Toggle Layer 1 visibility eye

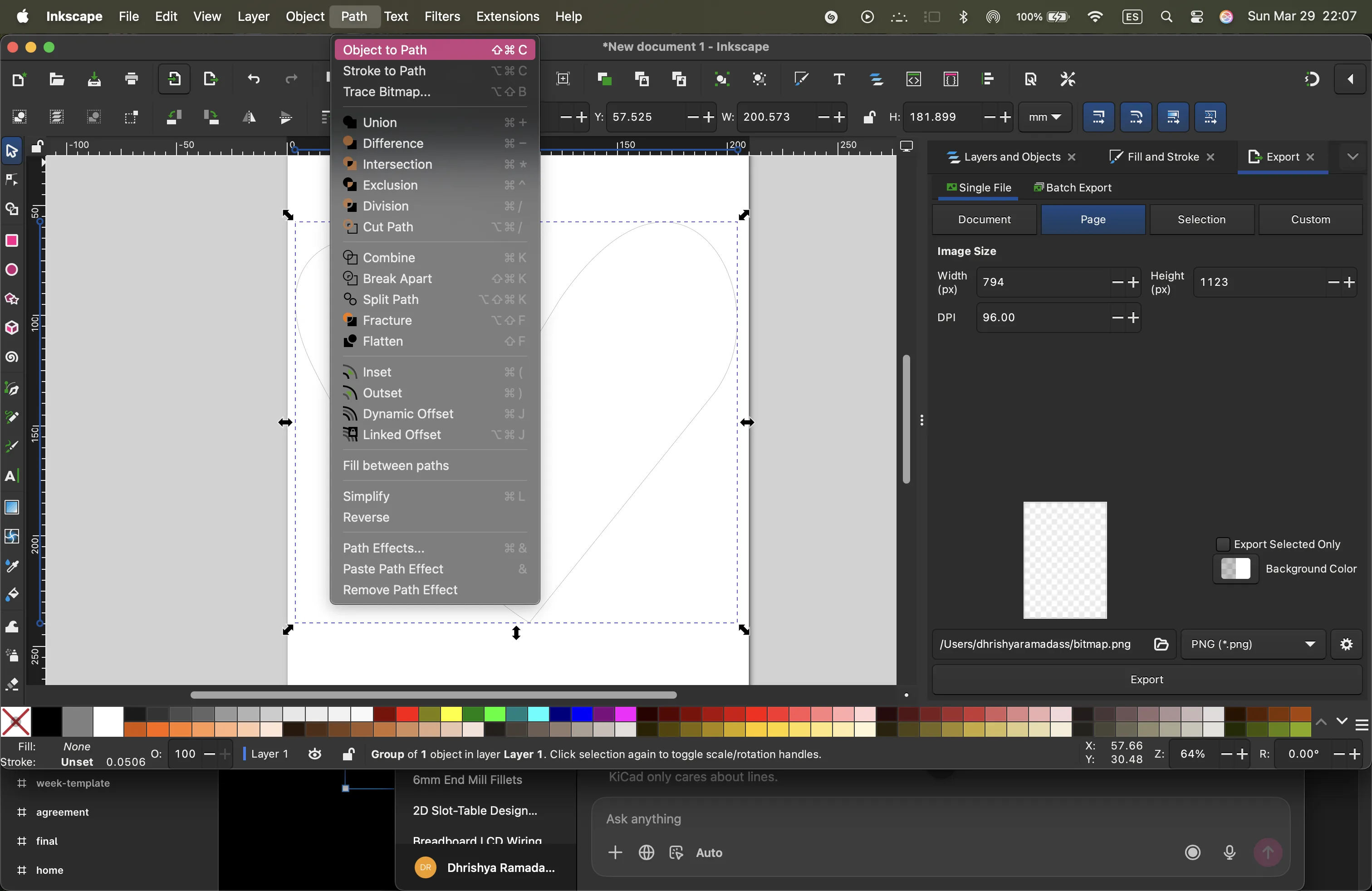(315, 754)
